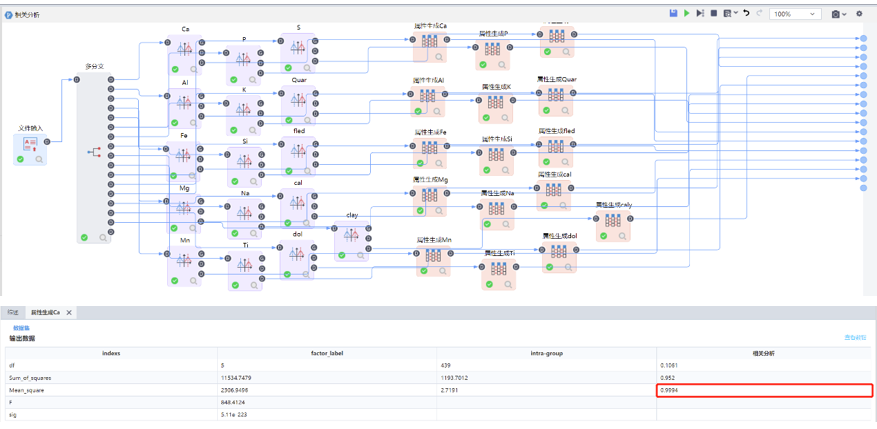Switch to the 属性生成Ca tab
Screen dimensions: 877x429
tap(44, 313)
